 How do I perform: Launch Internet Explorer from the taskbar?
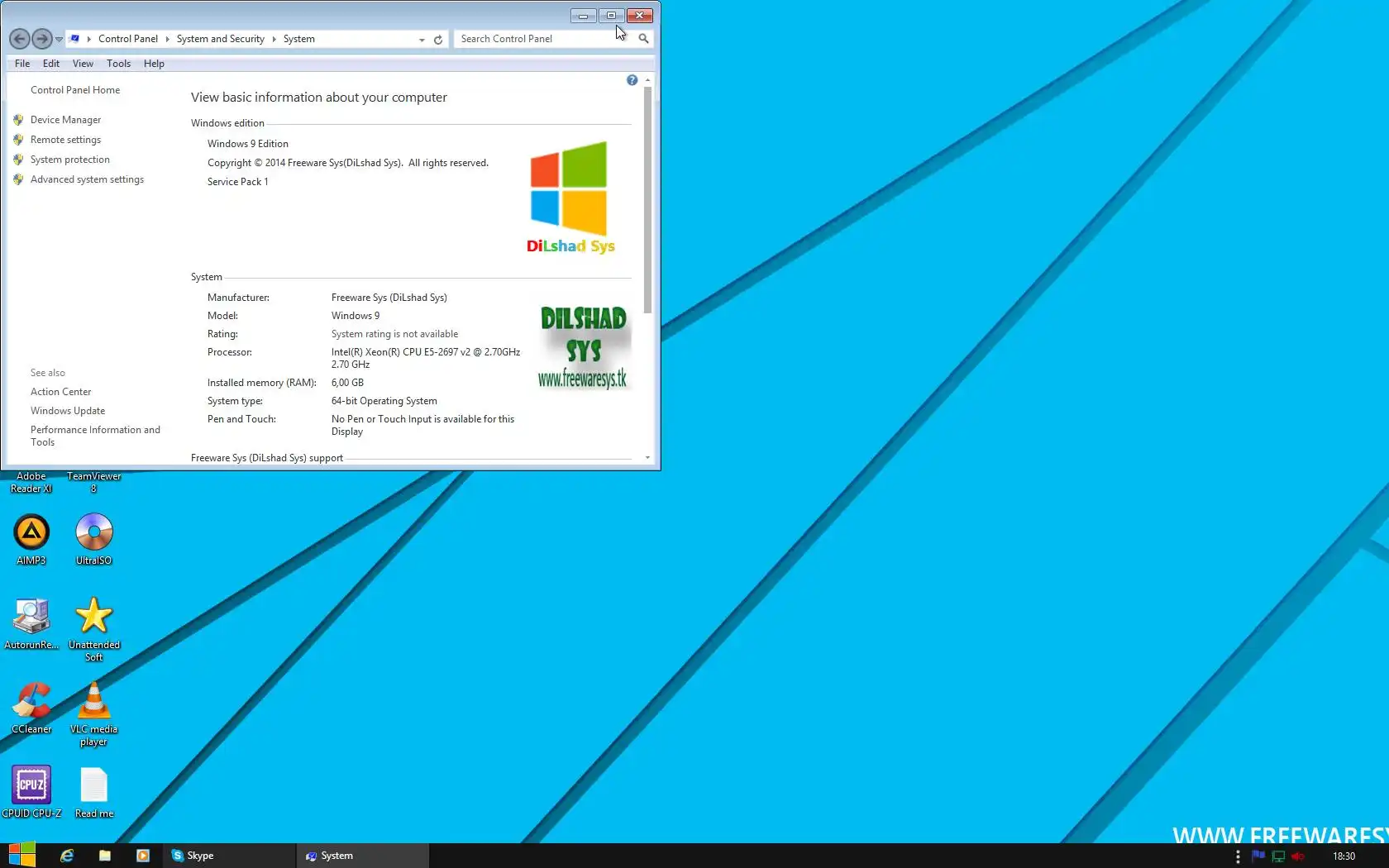coord(67,856)
